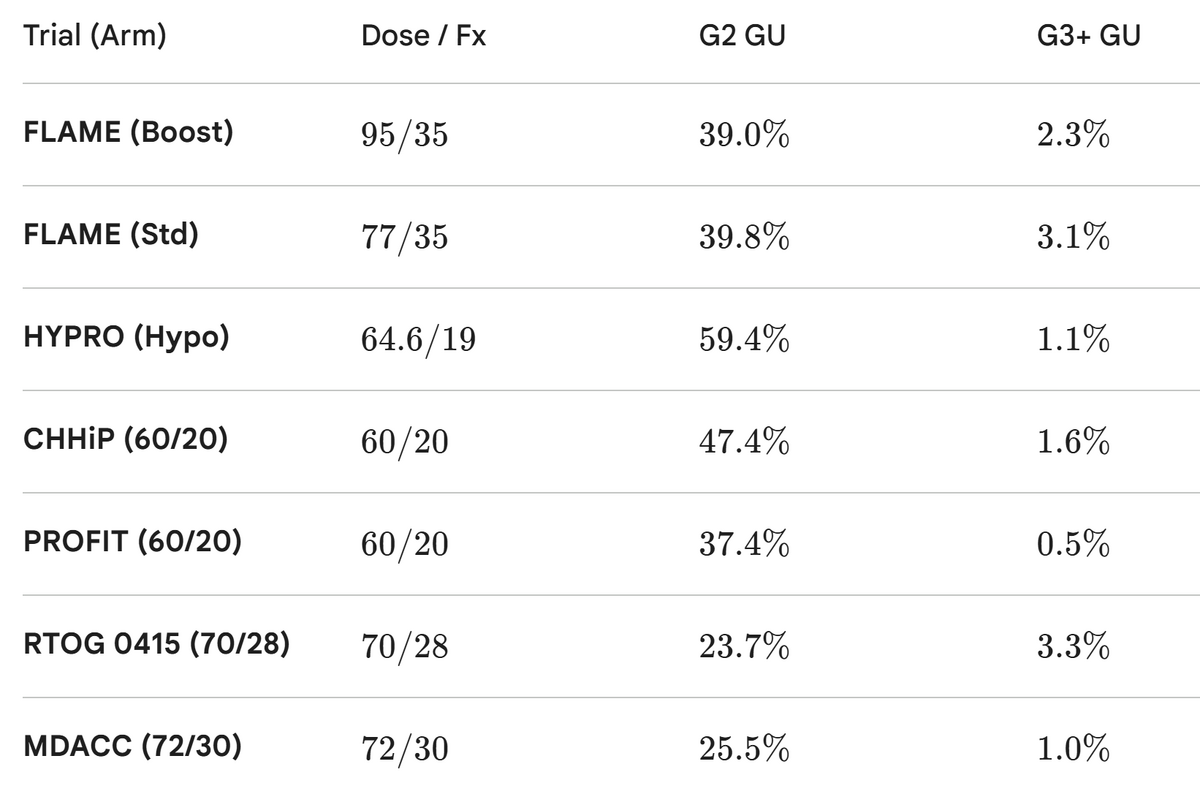
Task: Click the 64.6/19 dose cell
Action: pyautogui.click(x=418, y=340)
